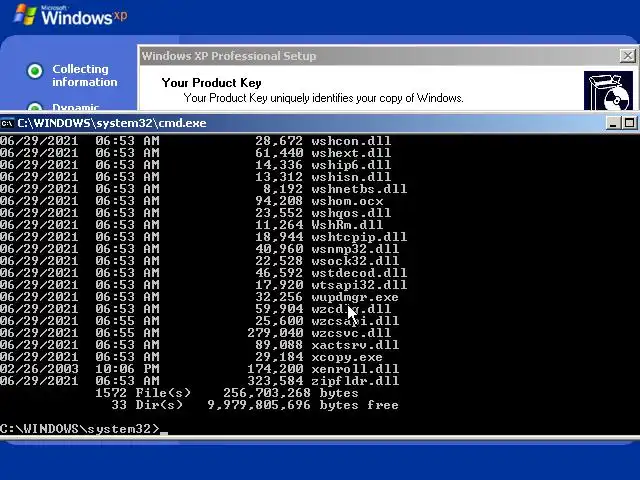
Task: Click the product key description sentence
Action: pyautogui.click(x=323, y=98)
